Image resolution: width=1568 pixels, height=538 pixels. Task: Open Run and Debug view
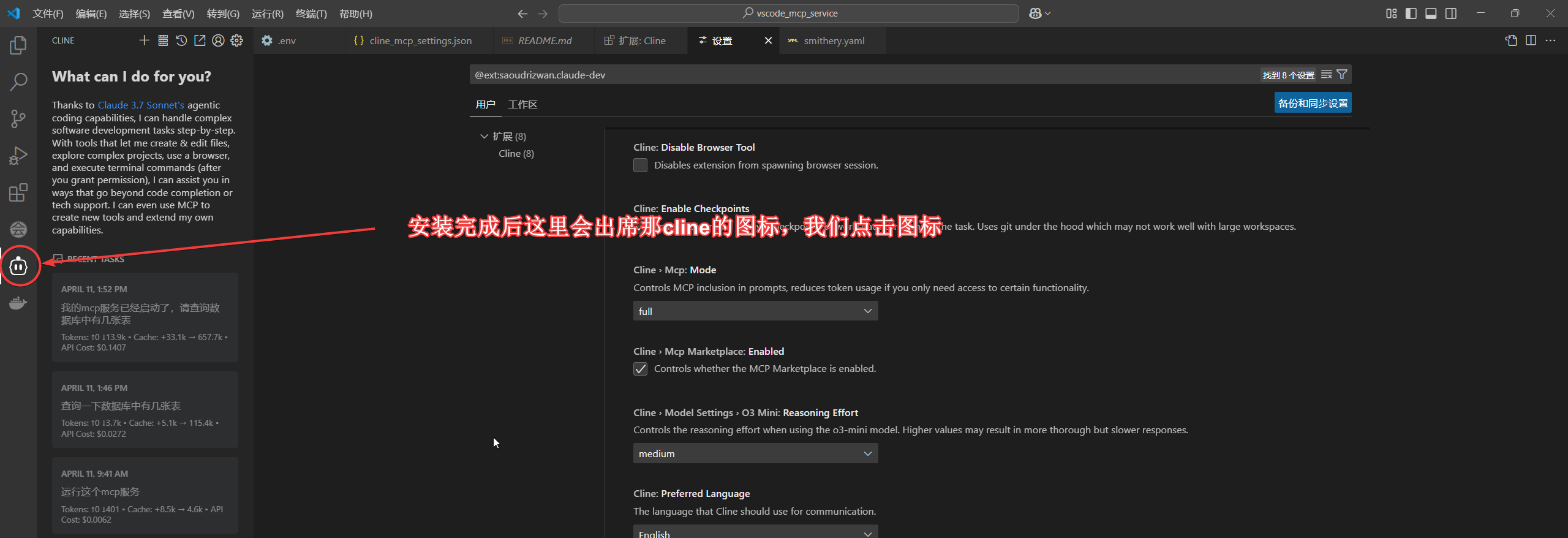(18, 156)
